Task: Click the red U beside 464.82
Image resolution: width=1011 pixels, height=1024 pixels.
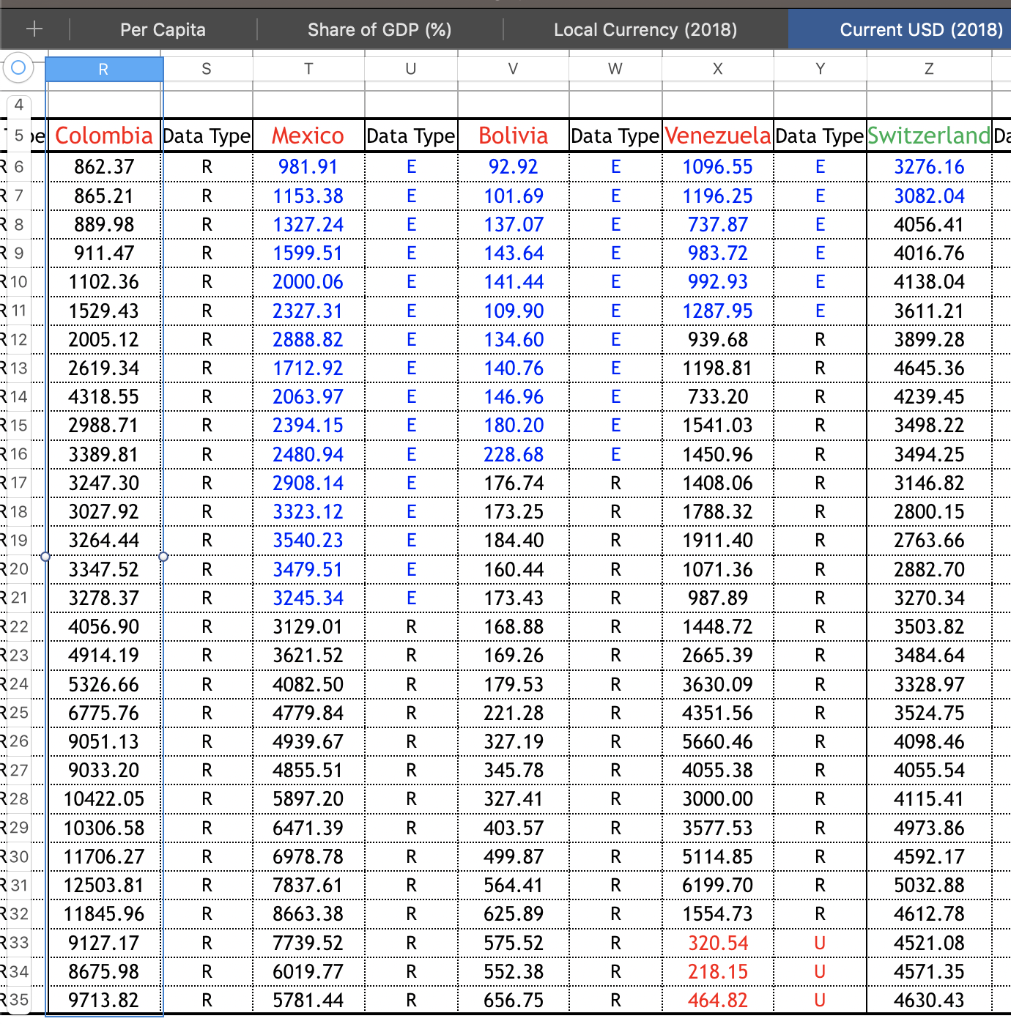Action: point(820,1000)
